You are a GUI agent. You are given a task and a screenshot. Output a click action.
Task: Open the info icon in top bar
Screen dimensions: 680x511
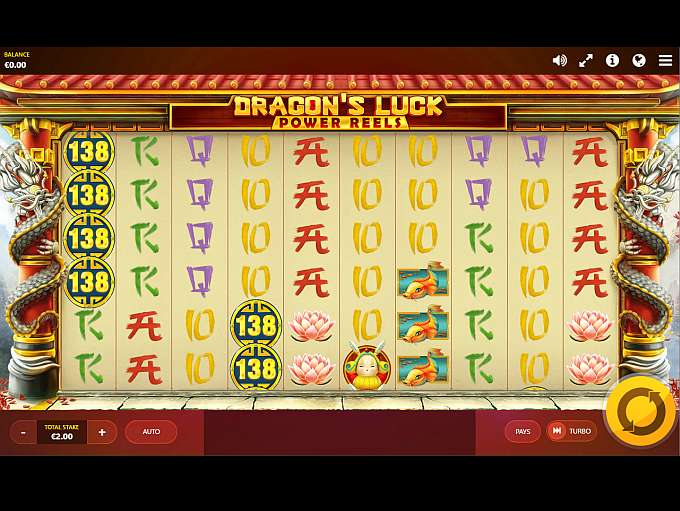612,60
